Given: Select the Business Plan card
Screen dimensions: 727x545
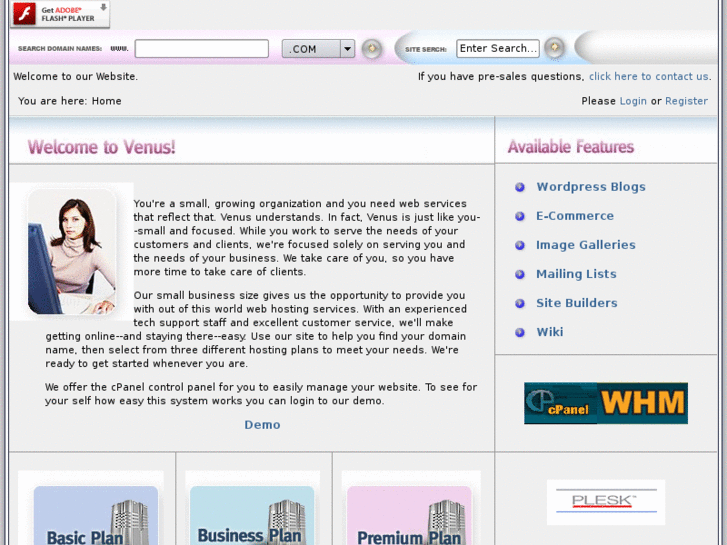Looking at the screenshot, I should click(x=252, y=515).
